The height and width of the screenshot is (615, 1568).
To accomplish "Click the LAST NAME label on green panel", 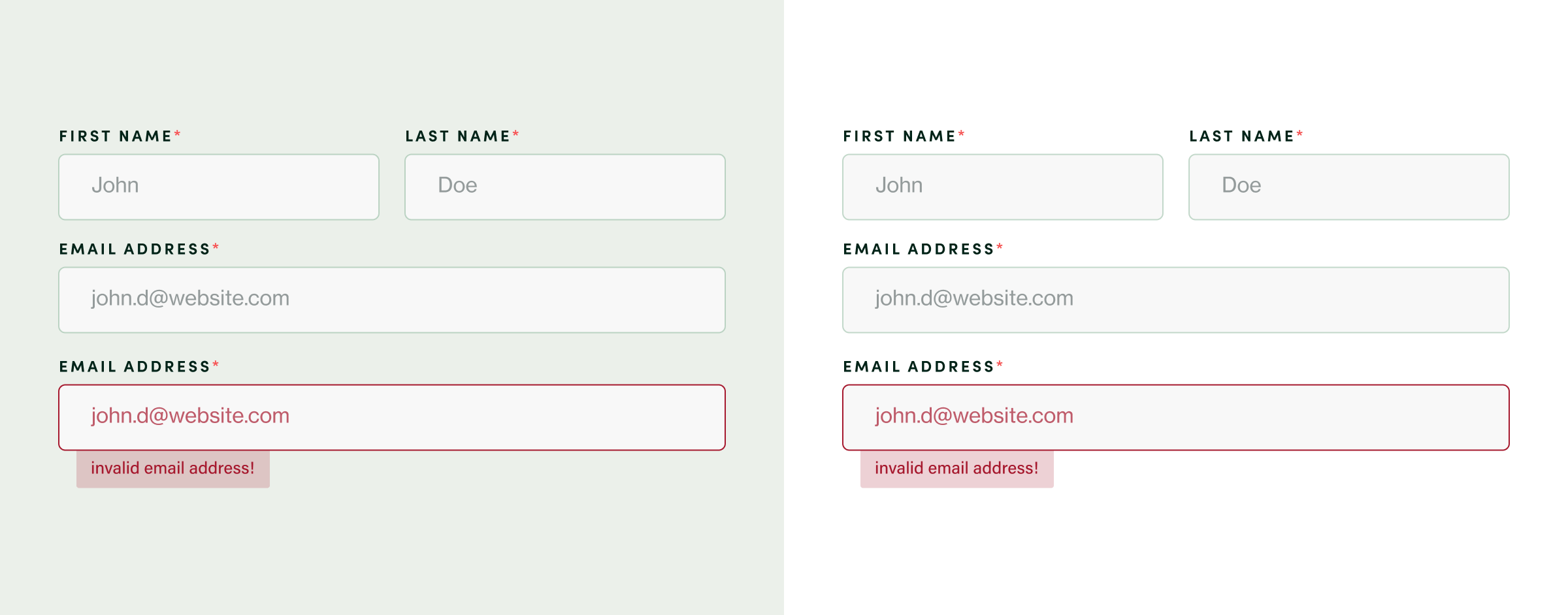I will click(457, 136).
